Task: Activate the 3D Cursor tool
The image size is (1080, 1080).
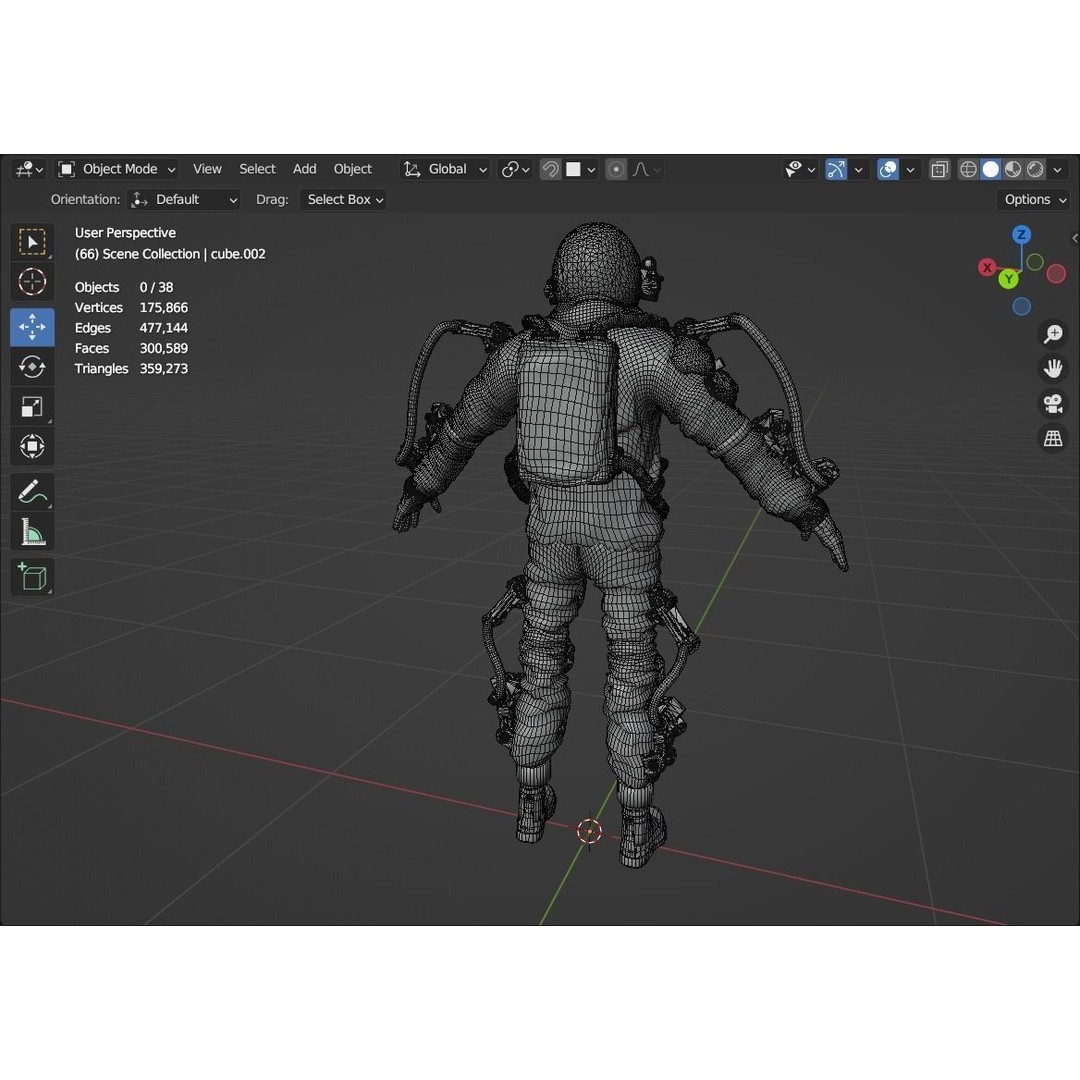Action: pos(32,282)
